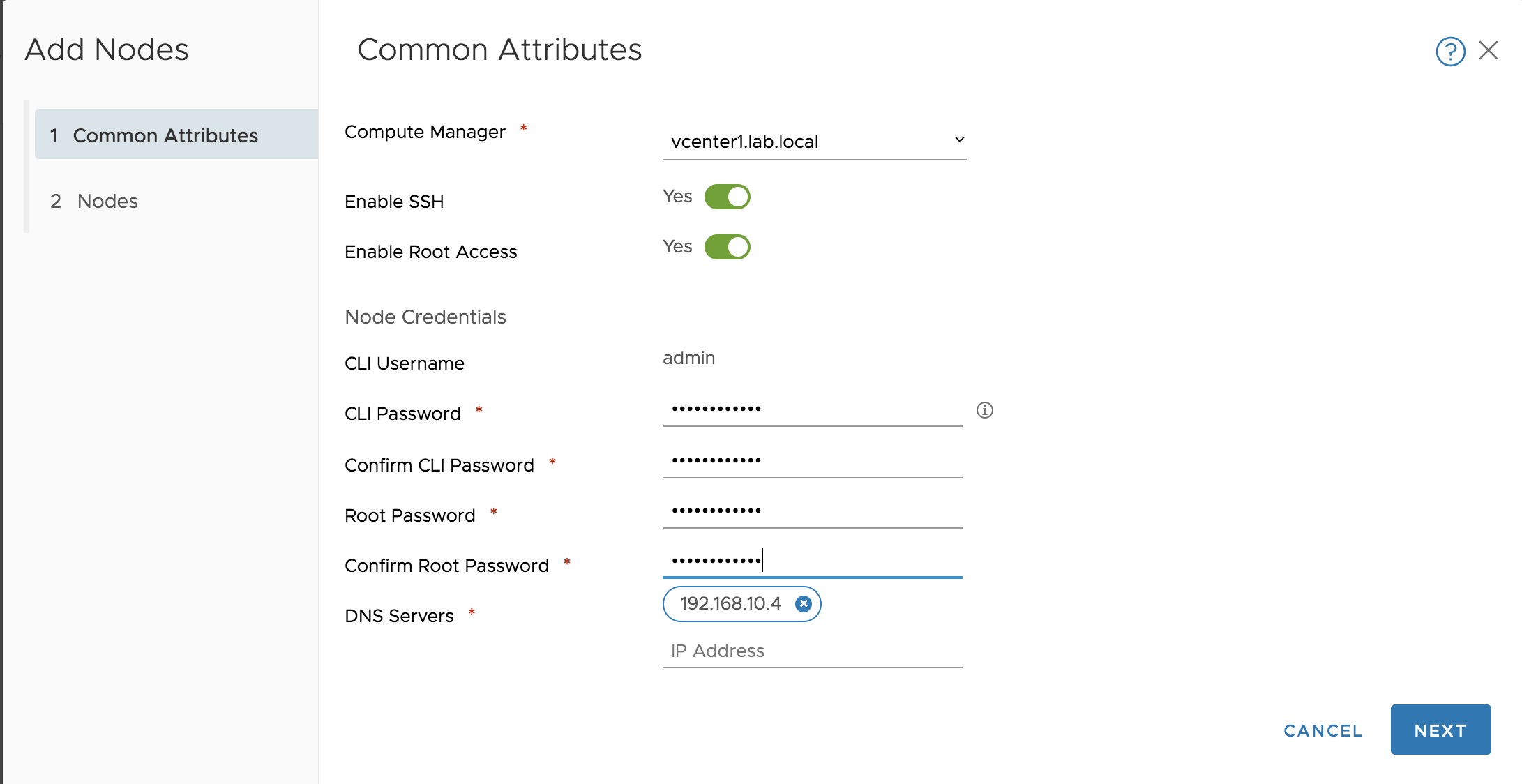Click the info icon beside CLI Password

985,411
